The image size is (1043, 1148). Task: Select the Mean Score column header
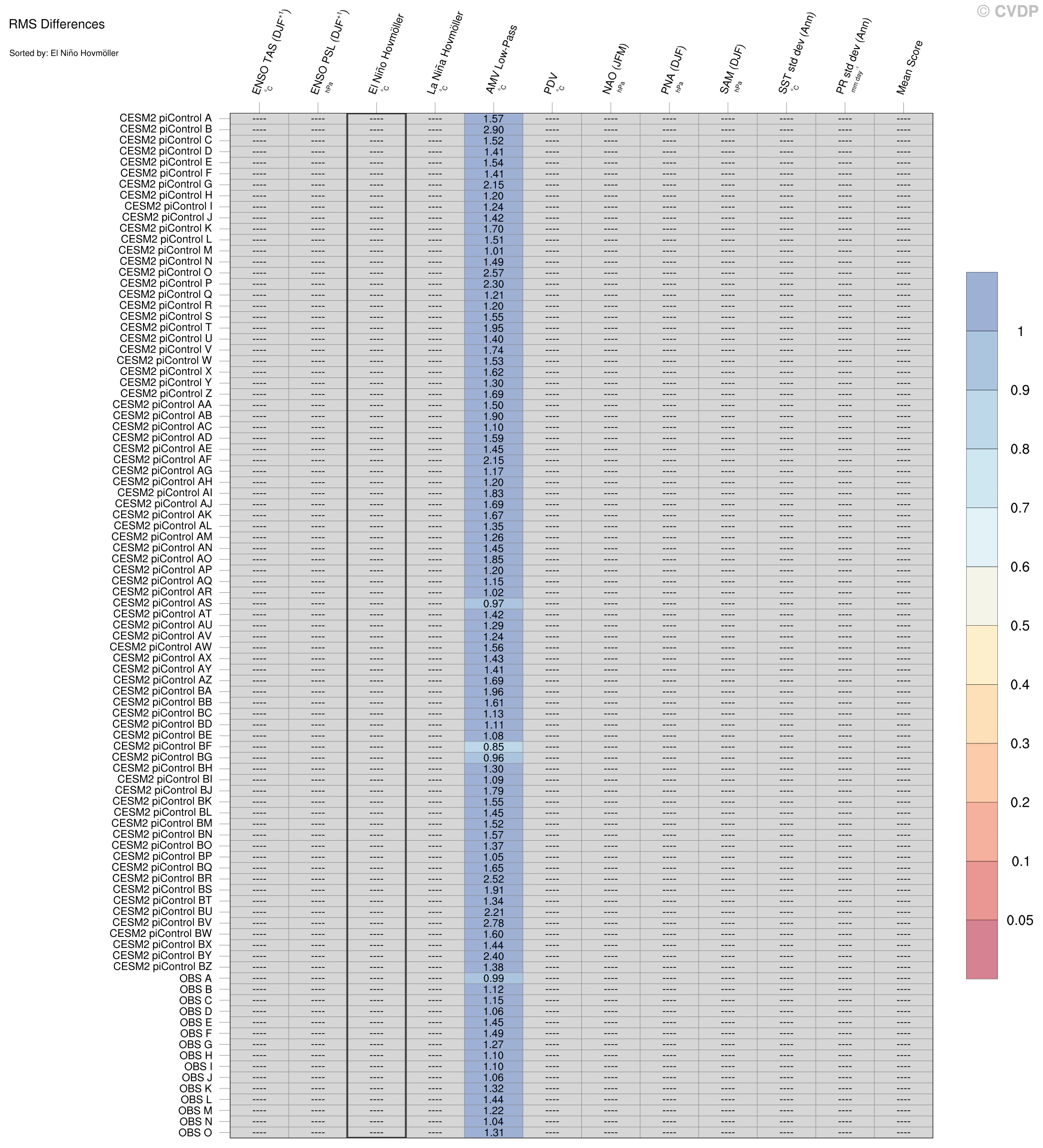[911, 68]
